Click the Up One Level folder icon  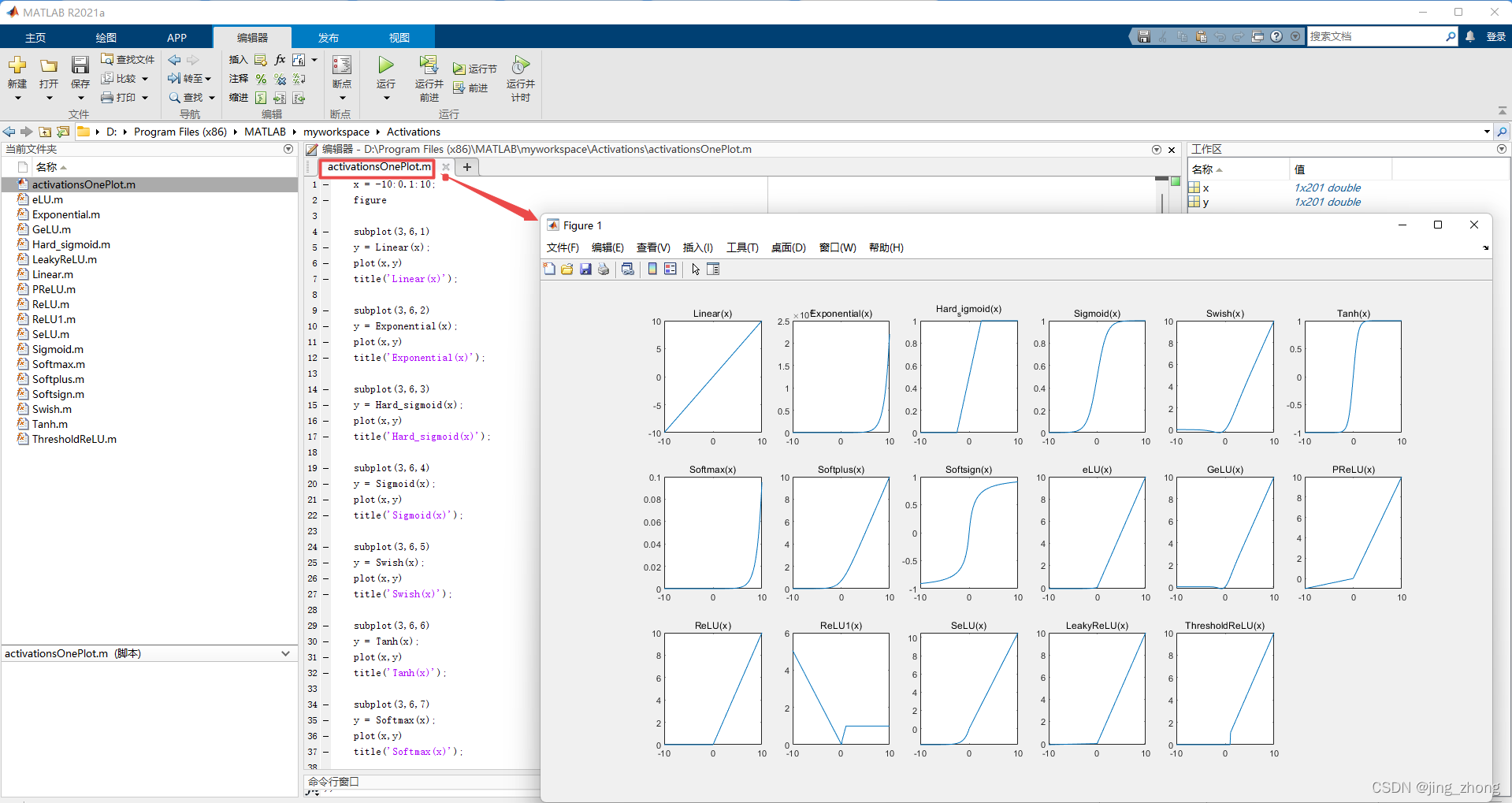[x=45, y=132]
